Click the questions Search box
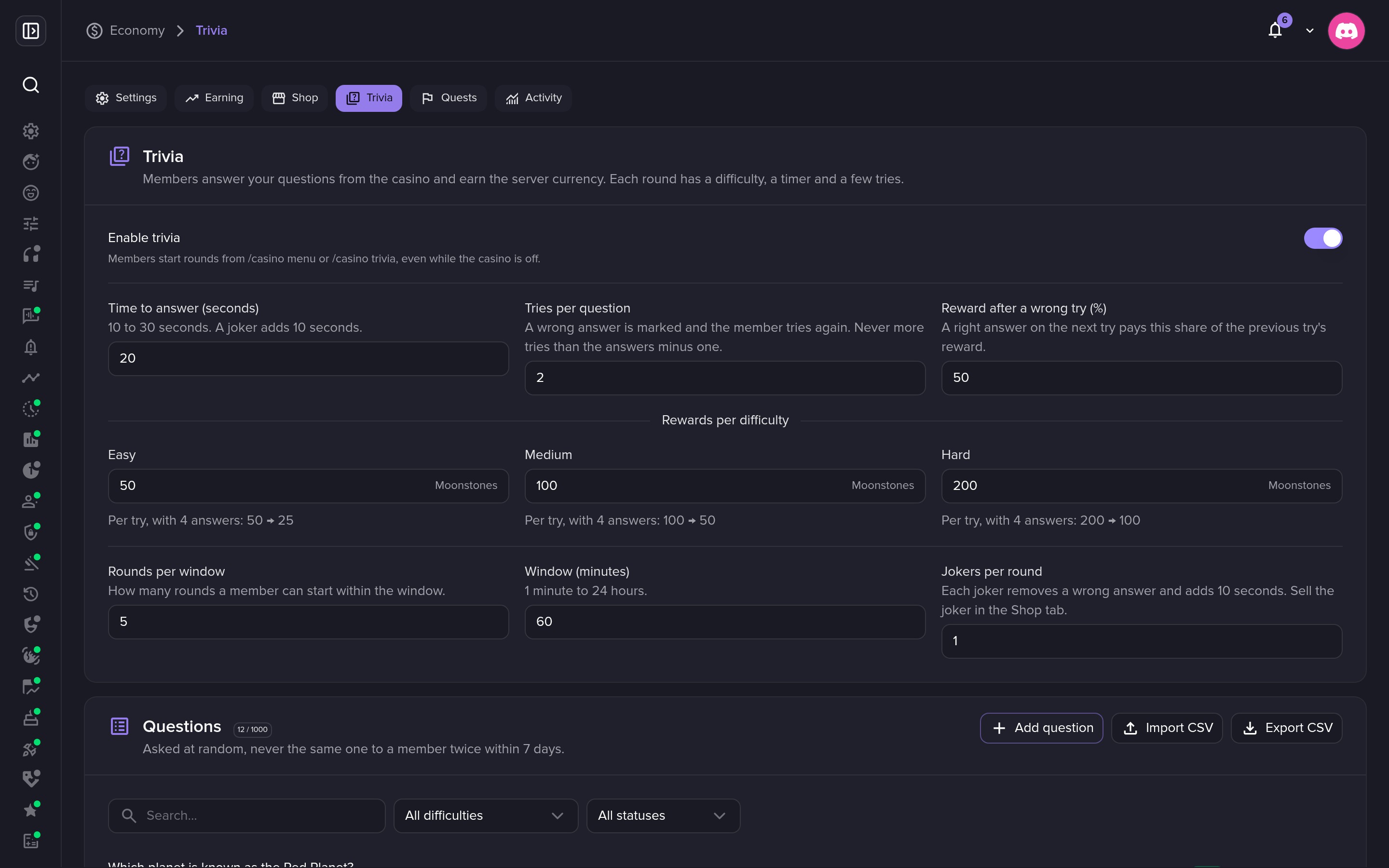This screenshot has width=1389, height=868. pyautogui.click(x=246, y=815)
